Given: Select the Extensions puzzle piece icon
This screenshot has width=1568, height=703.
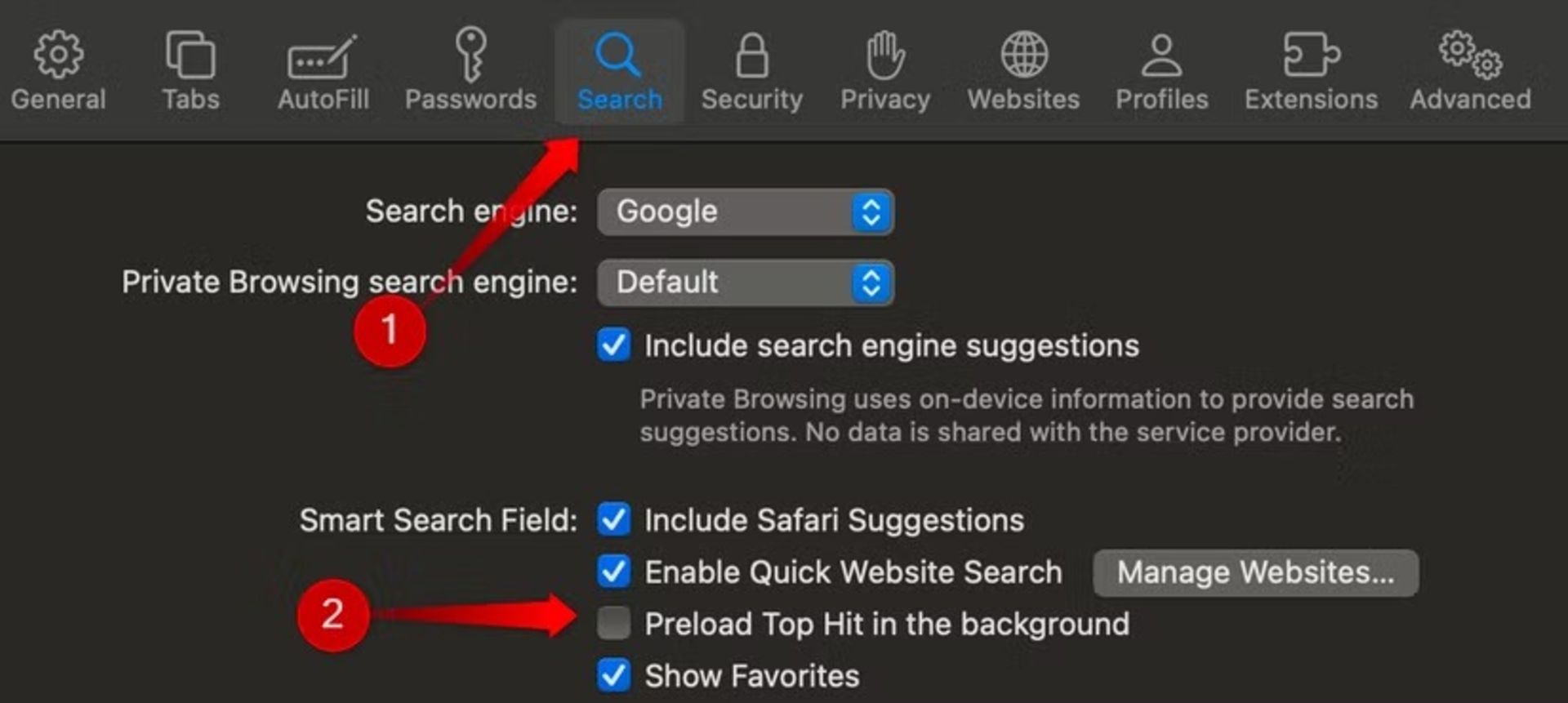Looking at the screenshot, I should pyautogui.click(x=1311, y=55).
